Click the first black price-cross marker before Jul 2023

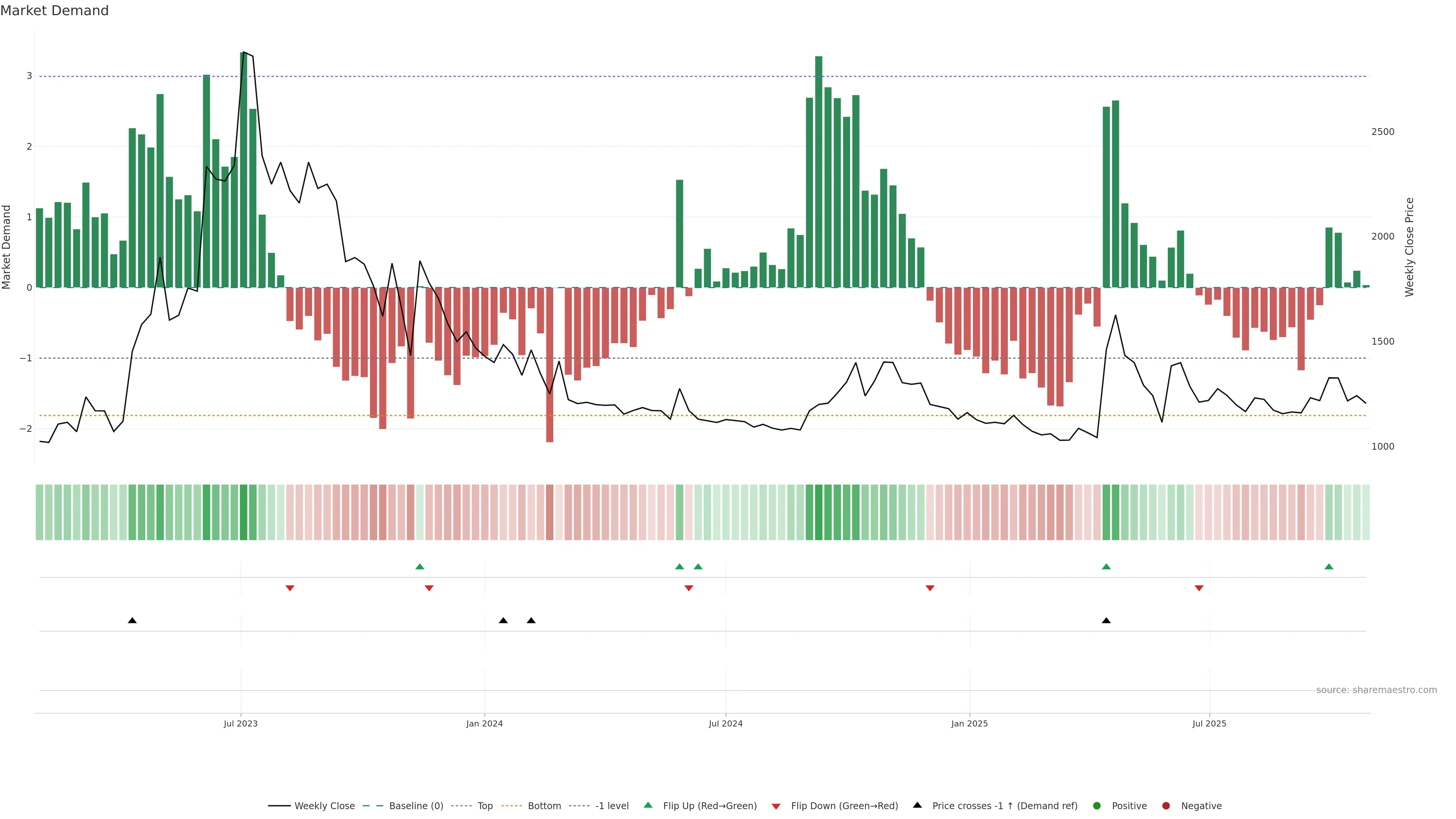[132, 621]
